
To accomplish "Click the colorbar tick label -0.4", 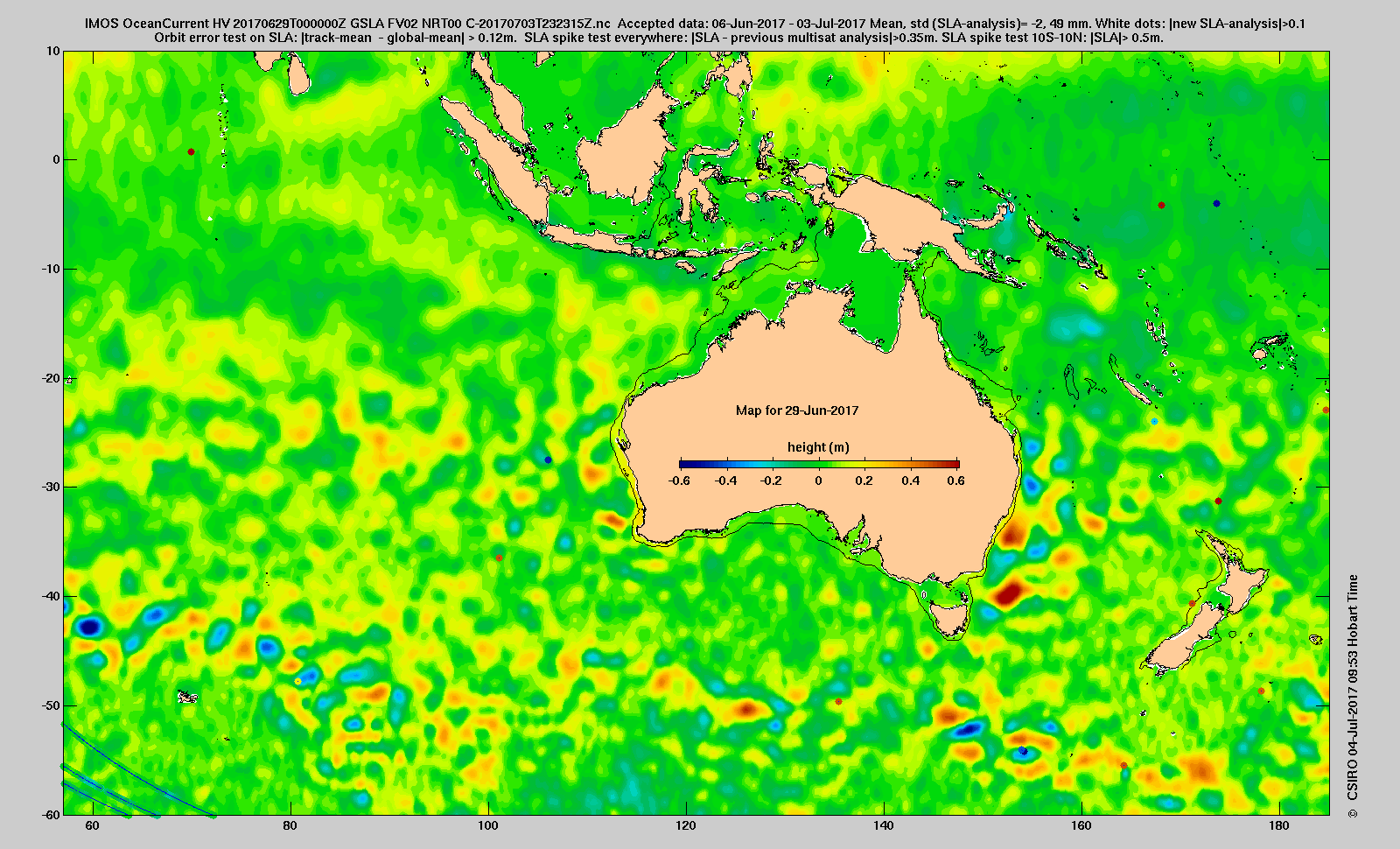I will click(x=725, y=481).
